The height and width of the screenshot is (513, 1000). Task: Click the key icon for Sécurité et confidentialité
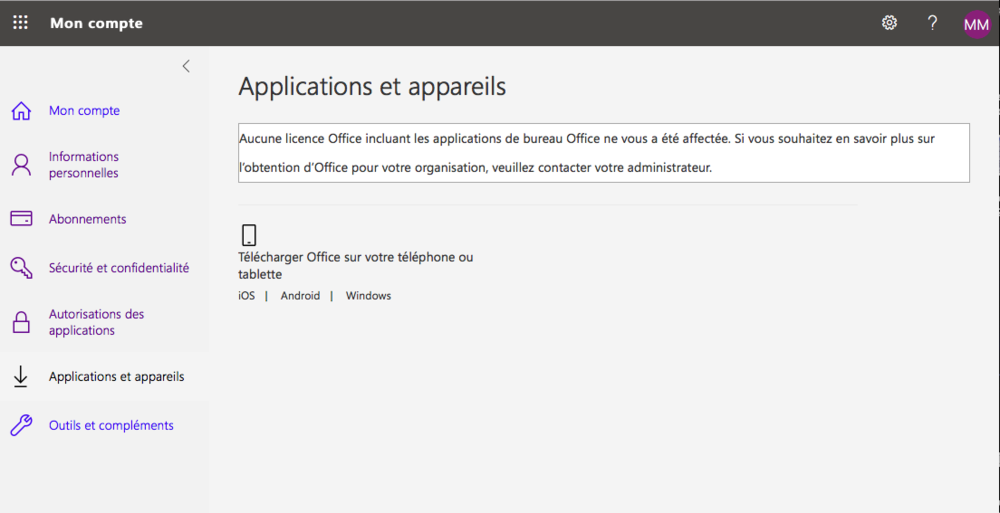21,268
